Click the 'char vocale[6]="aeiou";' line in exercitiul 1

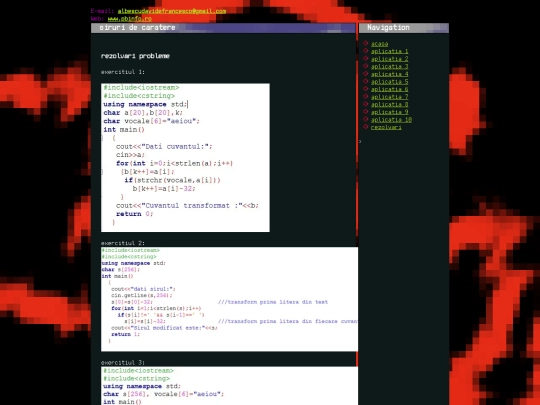pos(151,121)
